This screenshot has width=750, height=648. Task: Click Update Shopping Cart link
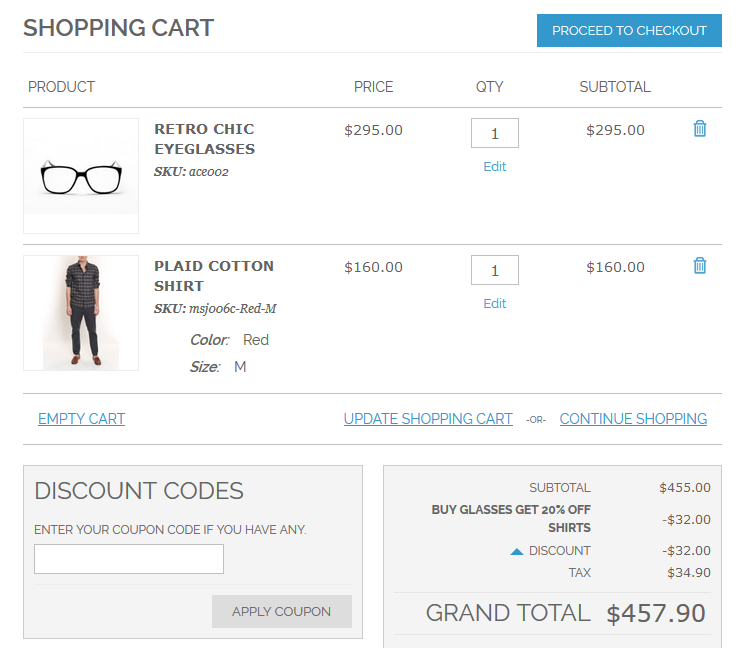point(428,419)
